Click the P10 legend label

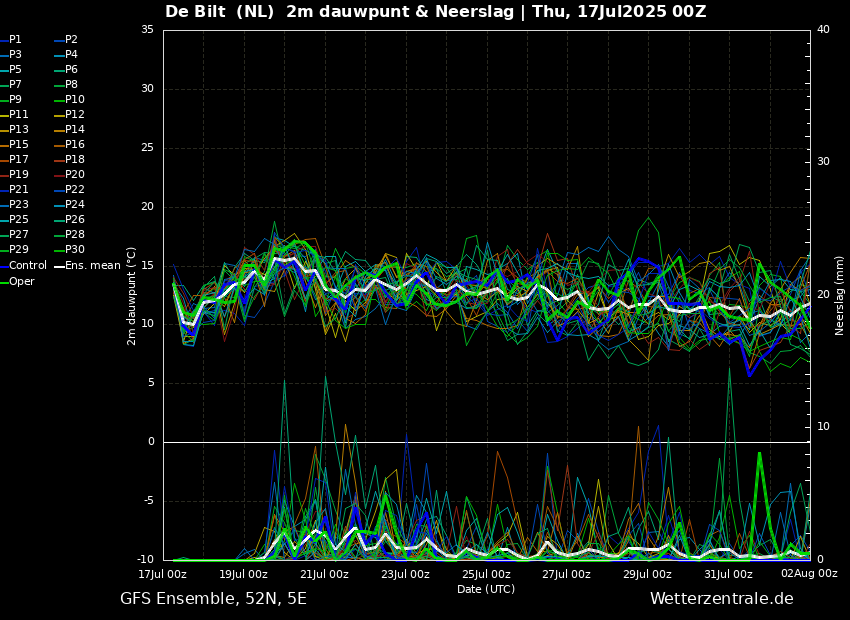[x=75, y=99]
